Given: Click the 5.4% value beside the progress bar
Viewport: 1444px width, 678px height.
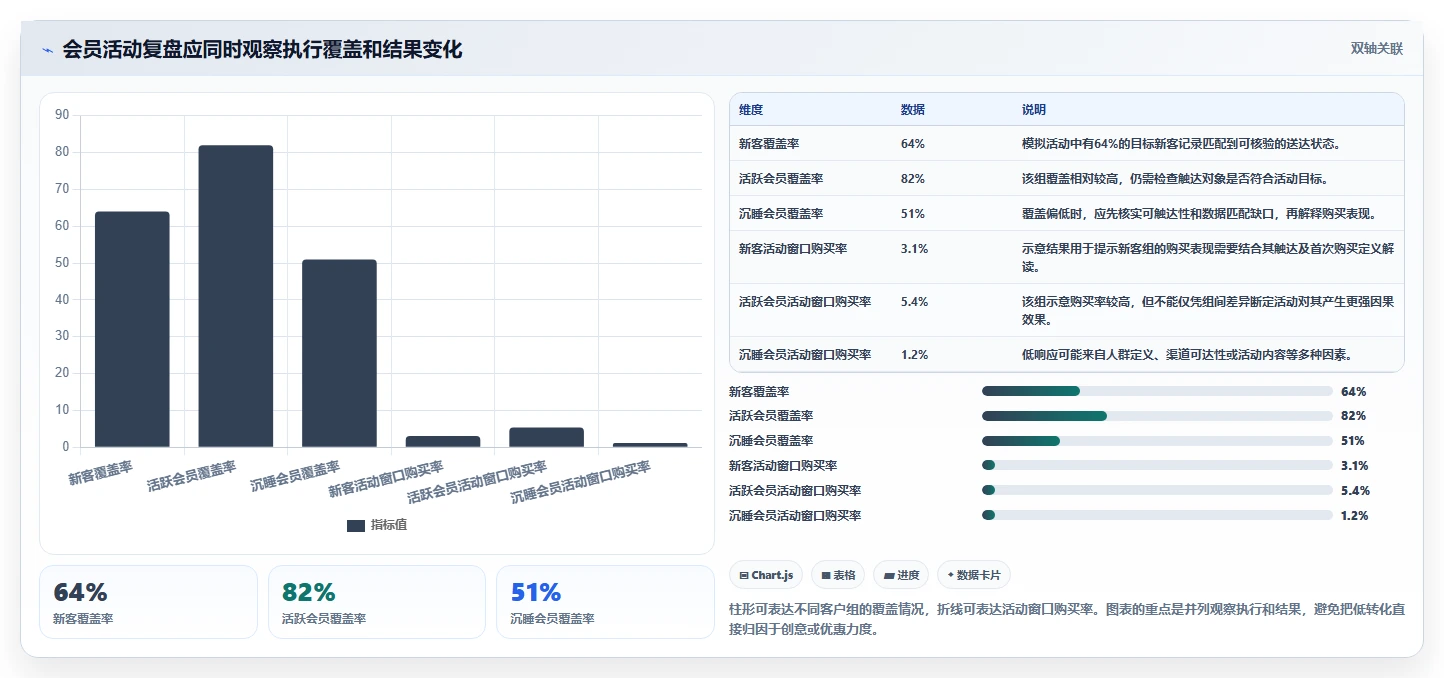Looking at the screenshot, I should [x=1355, y=490].
